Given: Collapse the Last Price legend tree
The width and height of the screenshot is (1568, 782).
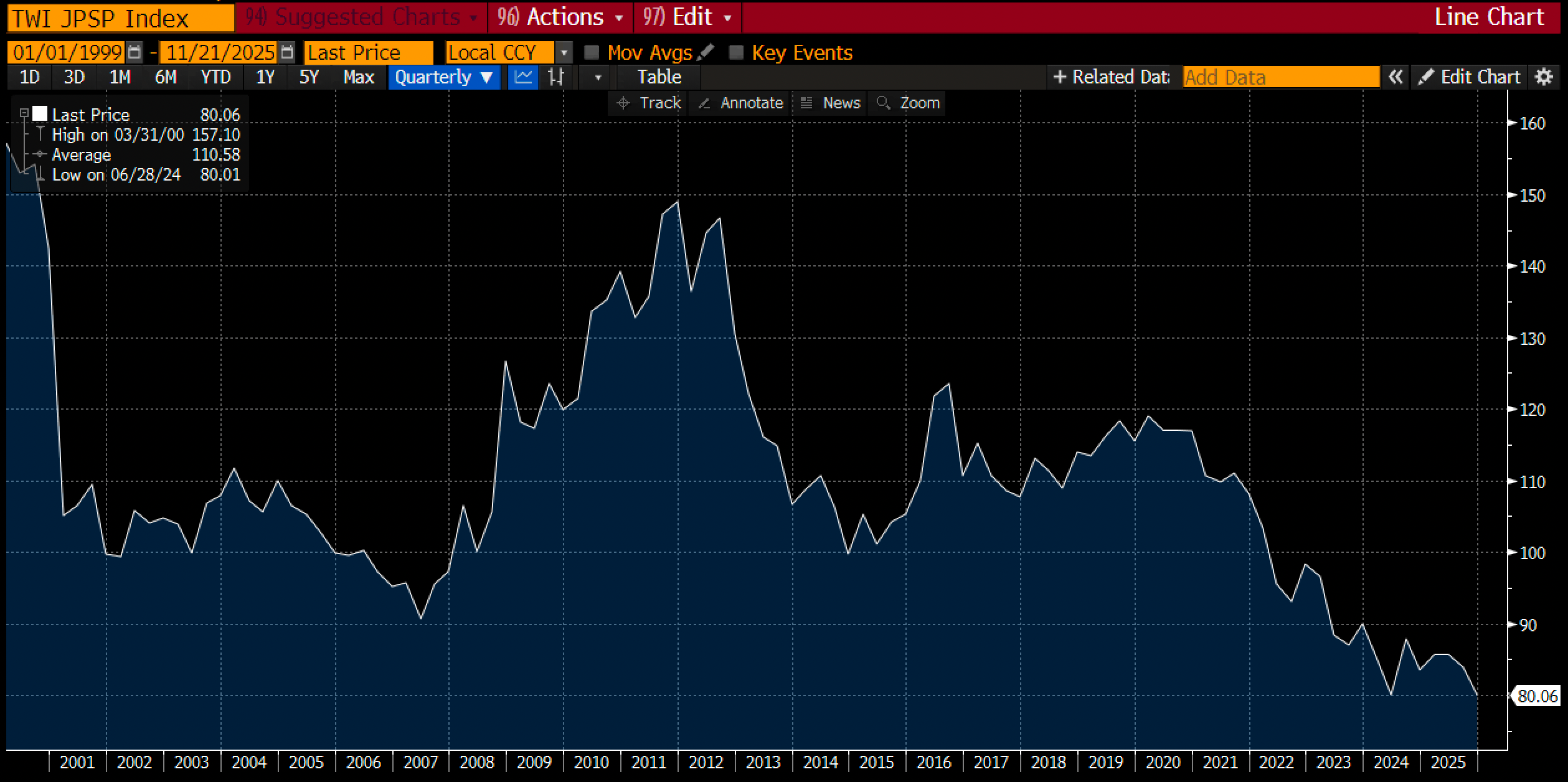Looking at the screenshot, I should click(24, 113).
